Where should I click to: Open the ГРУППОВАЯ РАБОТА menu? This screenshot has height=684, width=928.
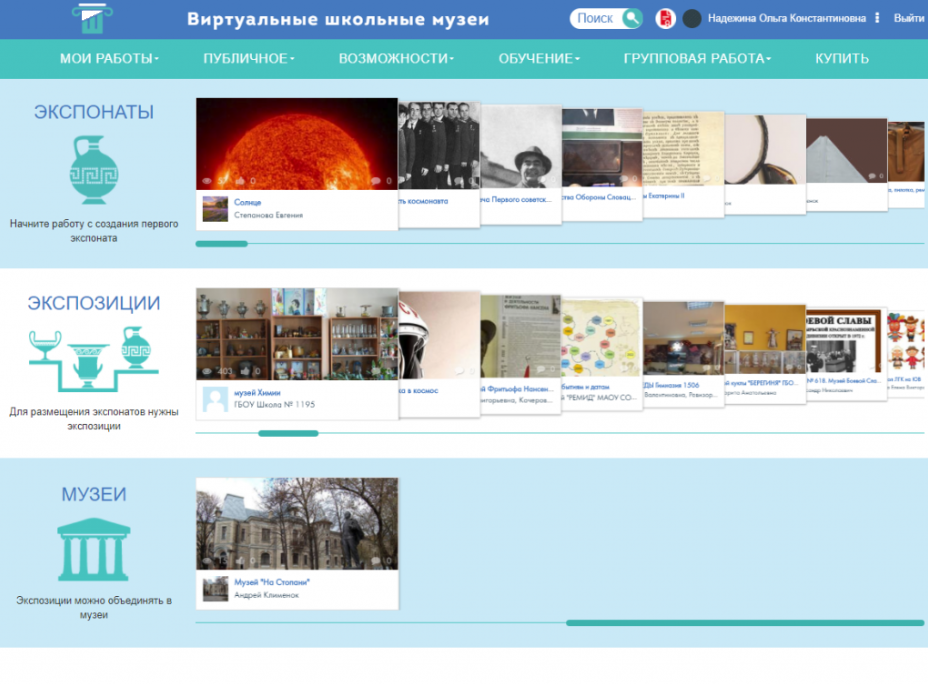tap(697, 59)
